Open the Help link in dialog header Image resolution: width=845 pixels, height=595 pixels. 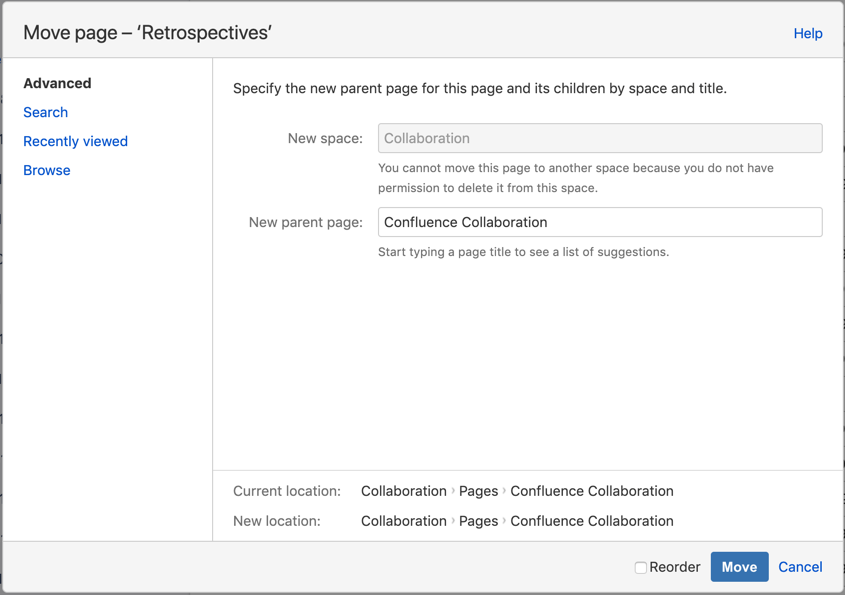click(x=807, y=33)
